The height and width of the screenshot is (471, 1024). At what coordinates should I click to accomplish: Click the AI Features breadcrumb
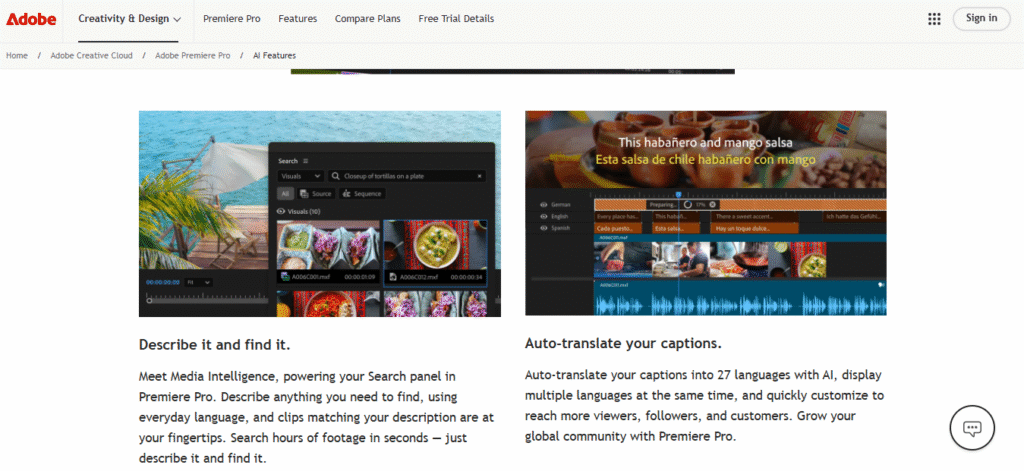coord(274,56)
